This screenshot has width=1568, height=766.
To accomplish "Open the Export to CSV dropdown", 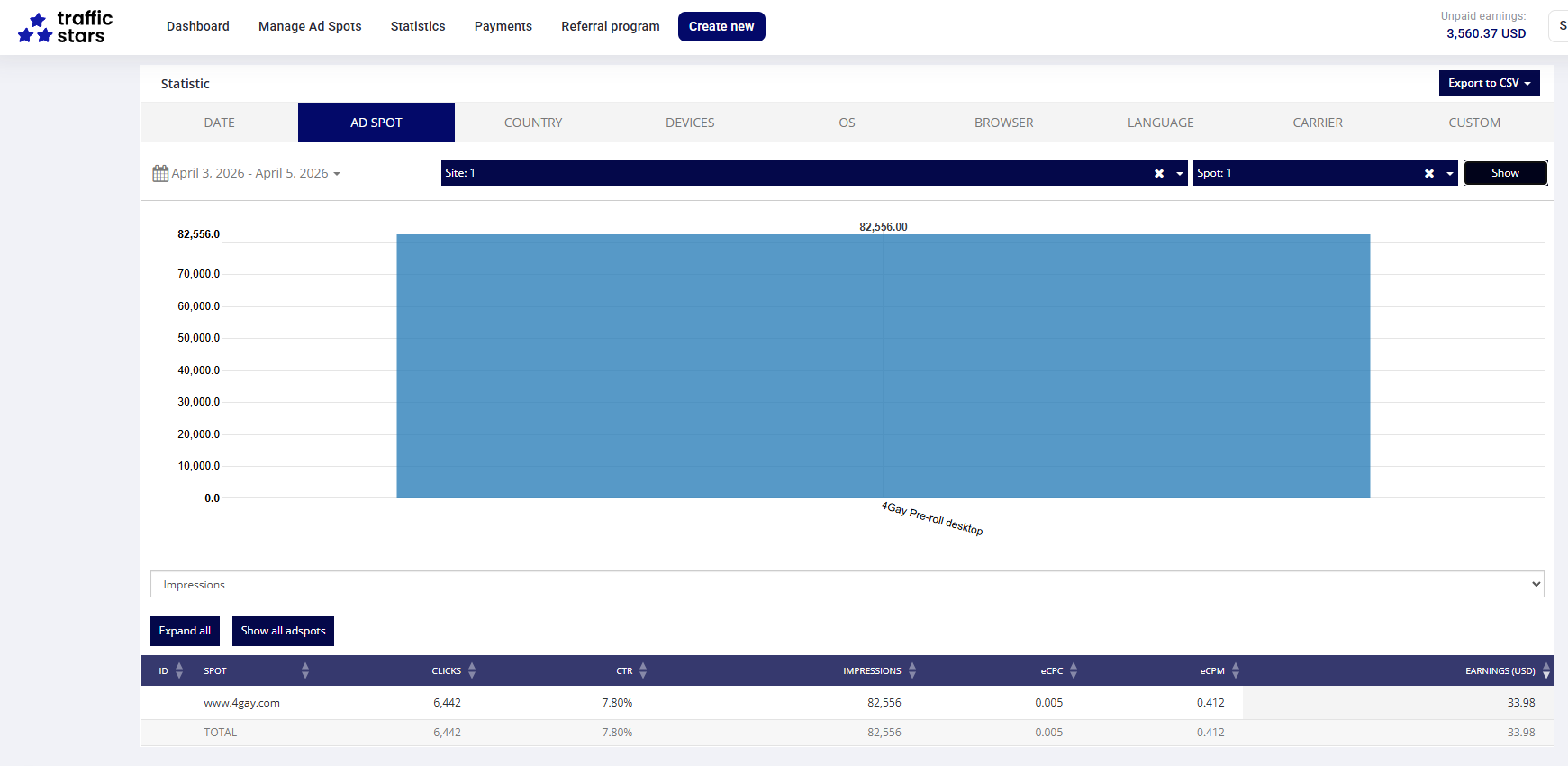I will tap(1489, 83).
